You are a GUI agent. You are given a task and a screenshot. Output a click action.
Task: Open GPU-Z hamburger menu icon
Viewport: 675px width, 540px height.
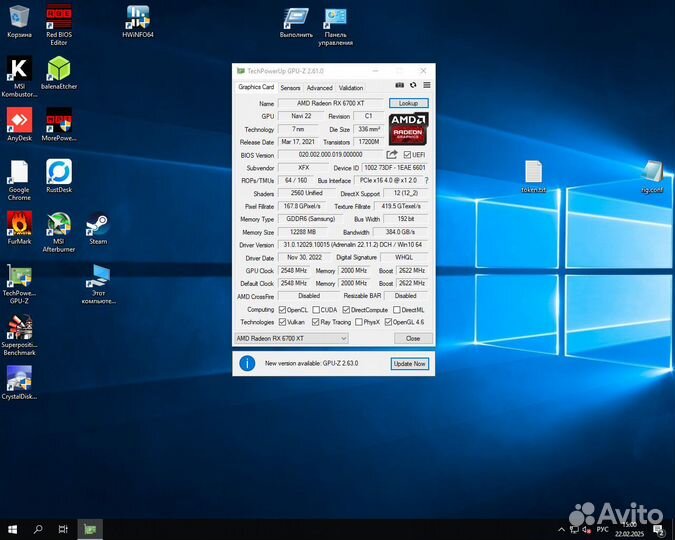pyautogui.click(x=427, y=85)
